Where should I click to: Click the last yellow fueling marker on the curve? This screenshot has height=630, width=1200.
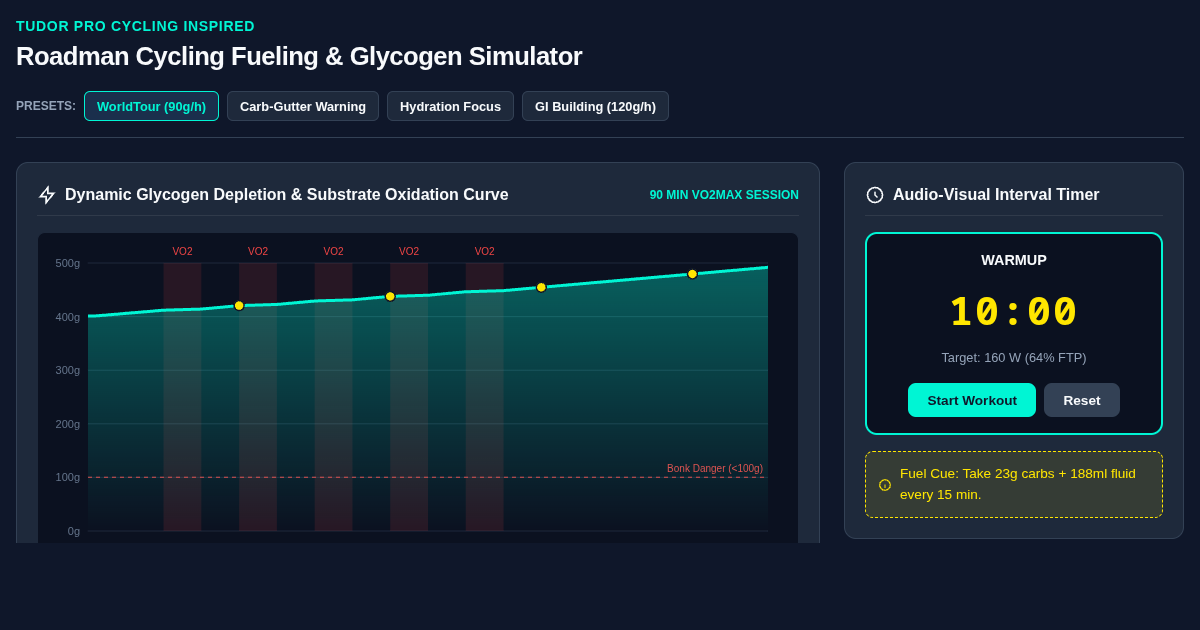[x=692, y=274]
